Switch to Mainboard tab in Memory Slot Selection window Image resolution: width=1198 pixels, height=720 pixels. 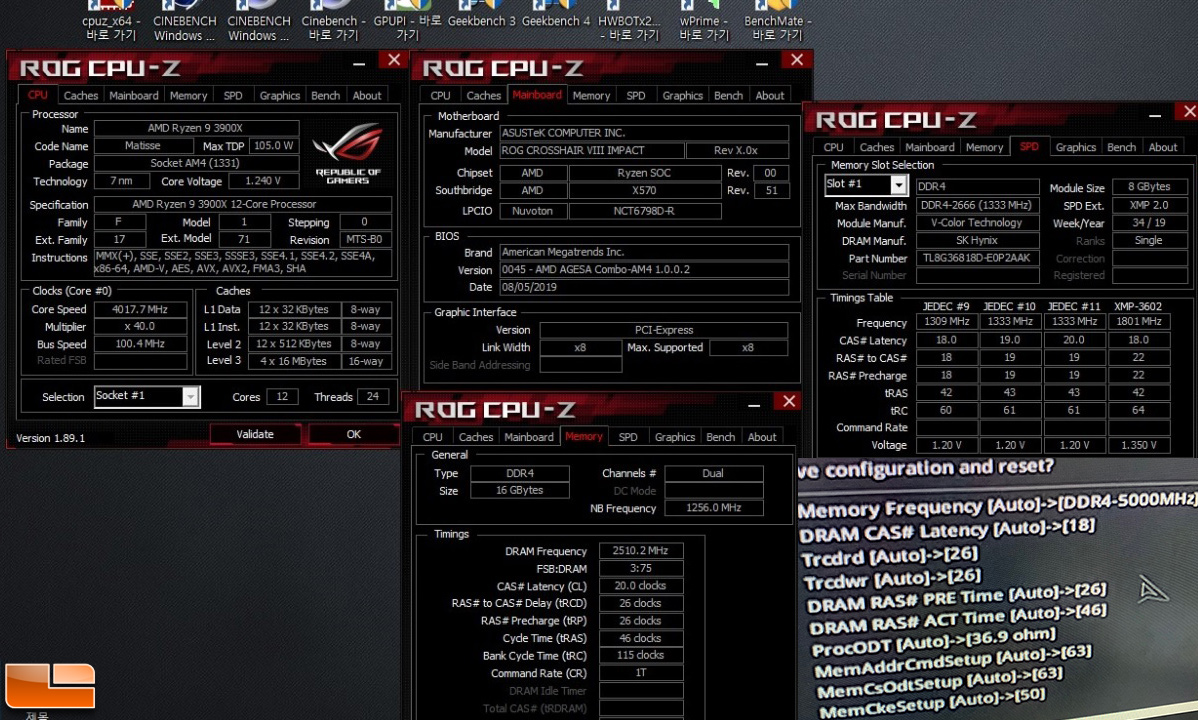930,148
